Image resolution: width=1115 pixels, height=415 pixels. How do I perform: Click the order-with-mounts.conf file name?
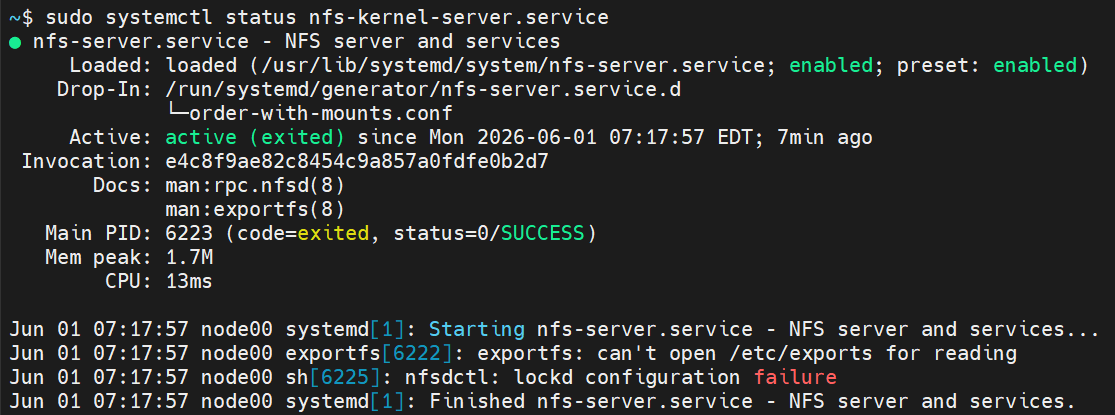(321, 113)
